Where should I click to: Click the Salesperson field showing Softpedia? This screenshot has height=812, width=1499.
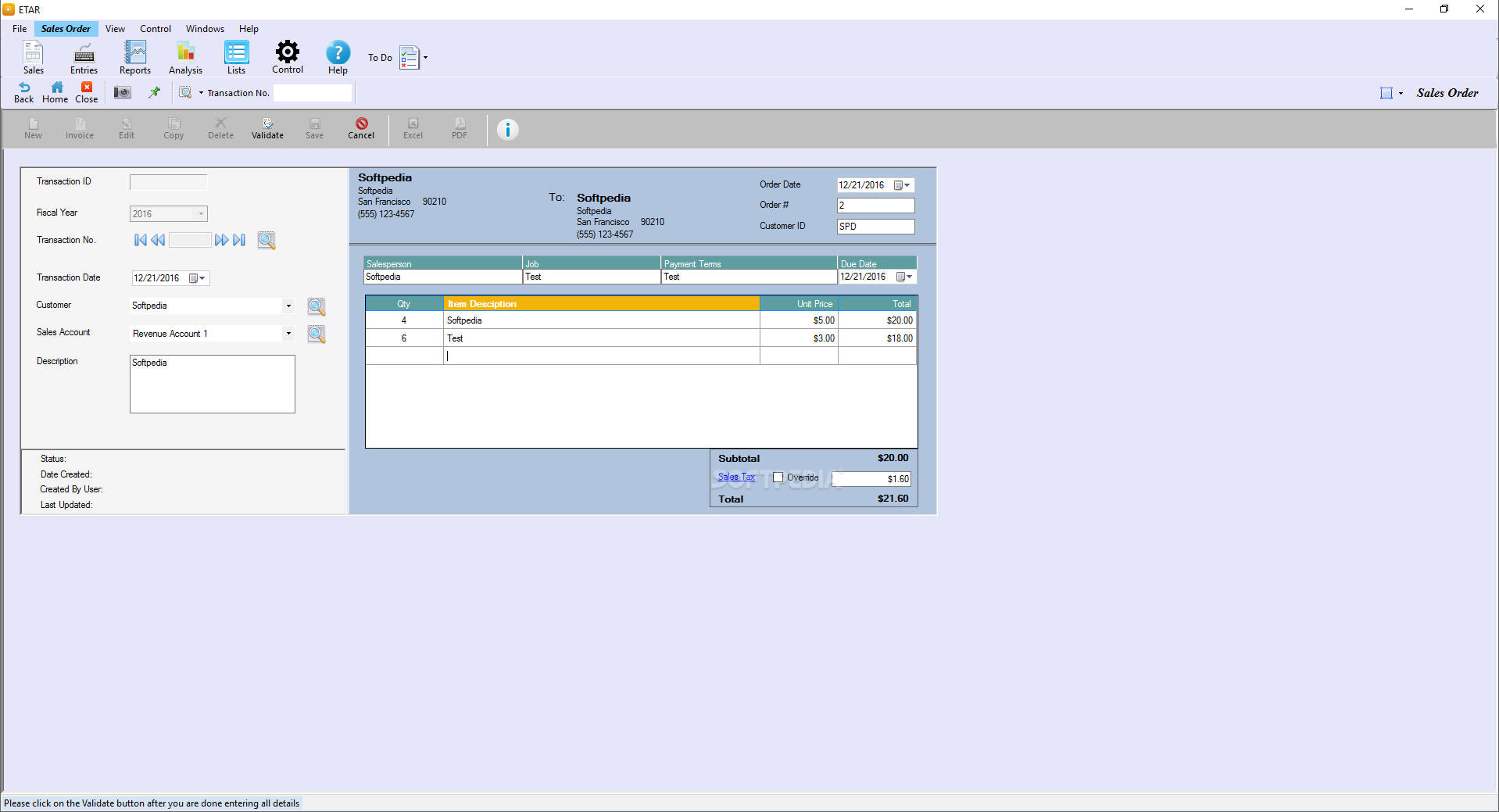tap(442, 277)
